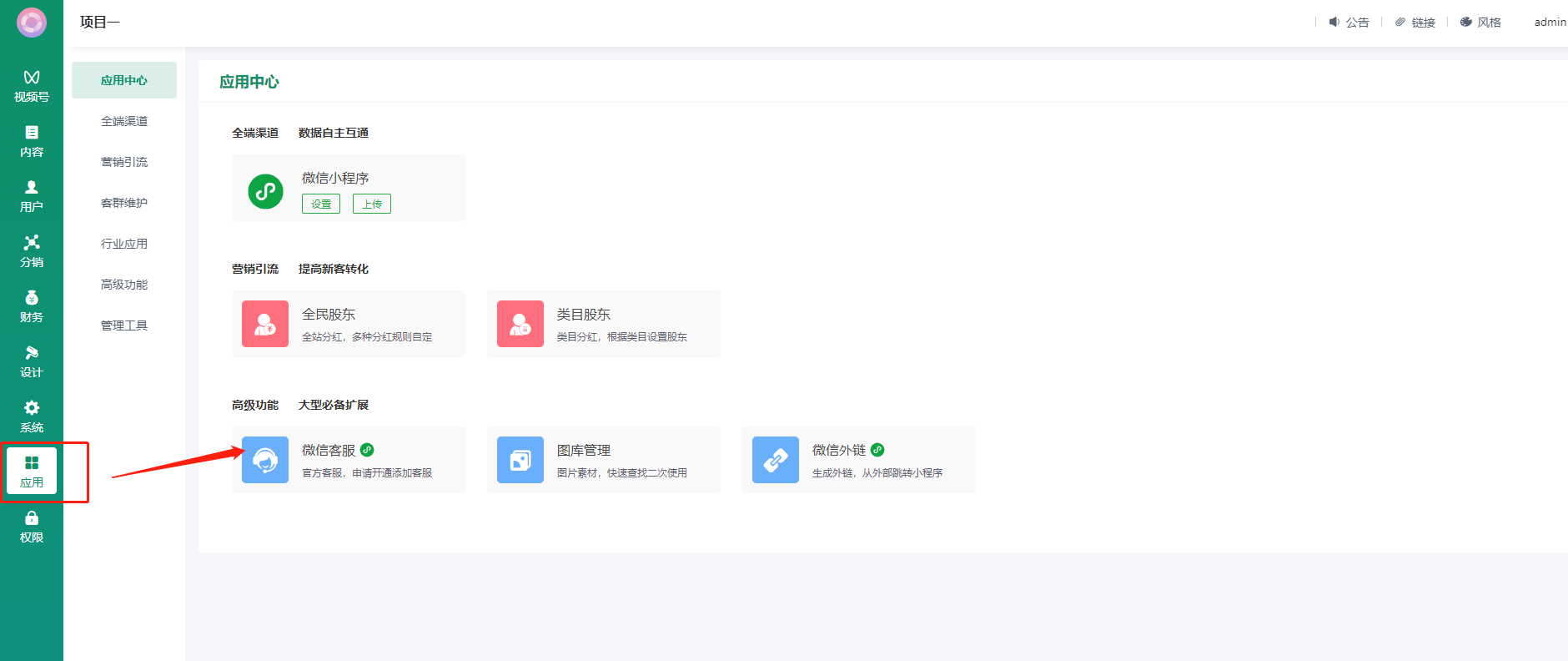Open the 权限 lock section
The image size is (1568, 661).
point(32,527)
